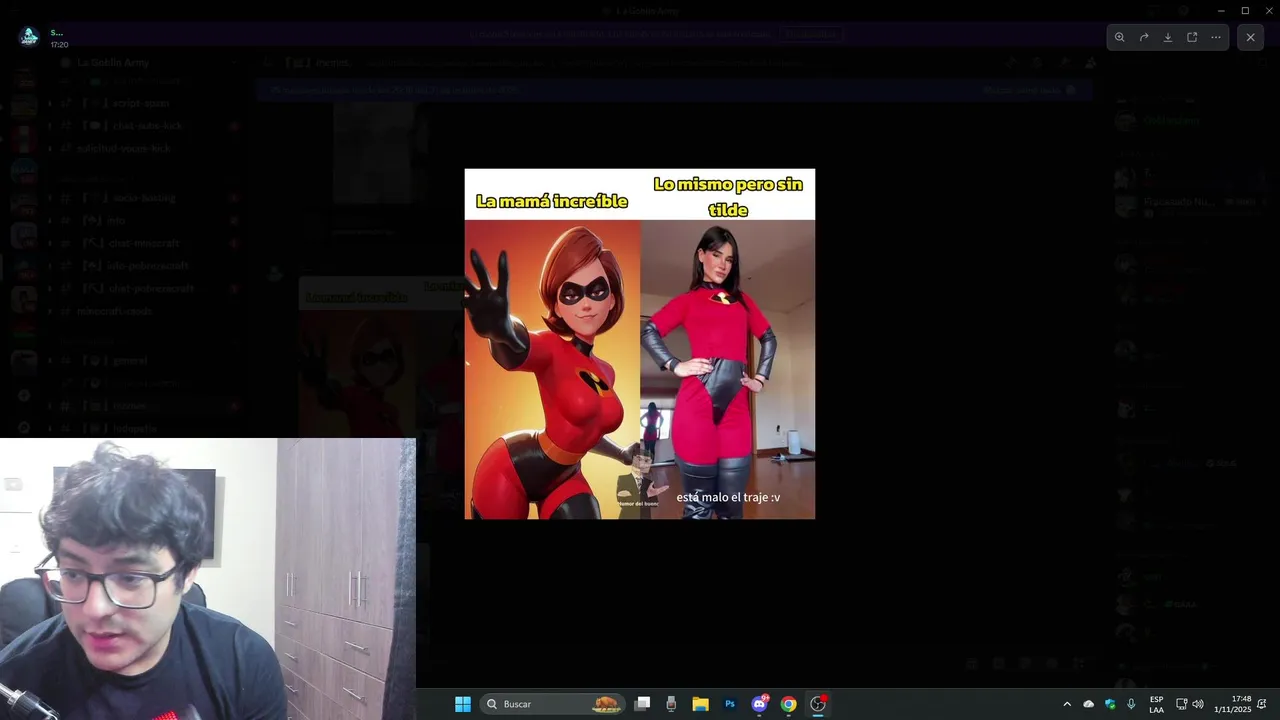Open the image in browser icon
Screen dimensions: 1280x720
(x=1192, y=37)
